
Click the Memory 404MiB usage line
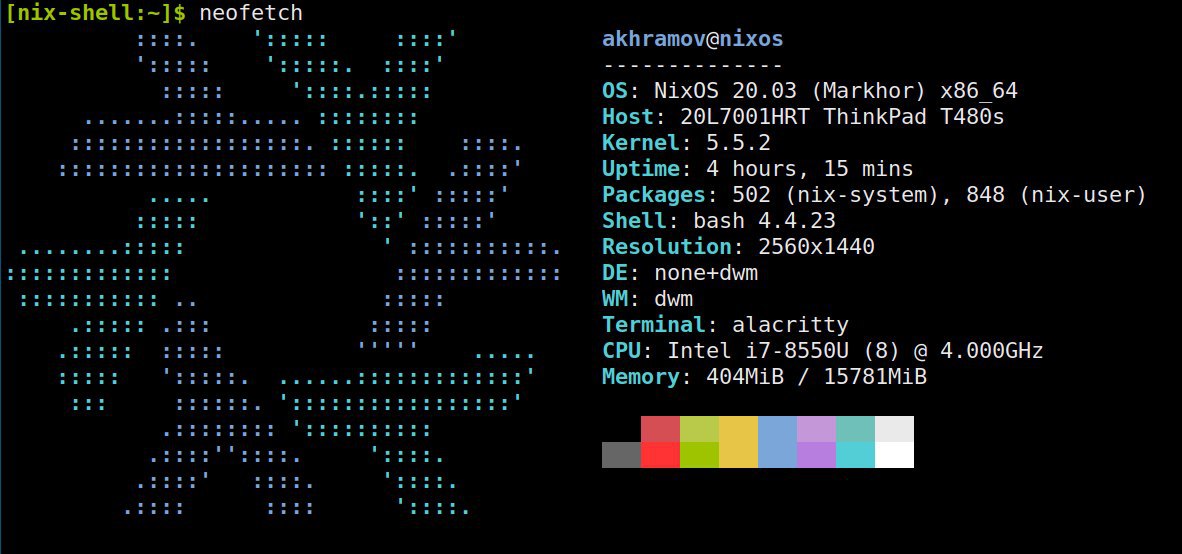(764, 376)
